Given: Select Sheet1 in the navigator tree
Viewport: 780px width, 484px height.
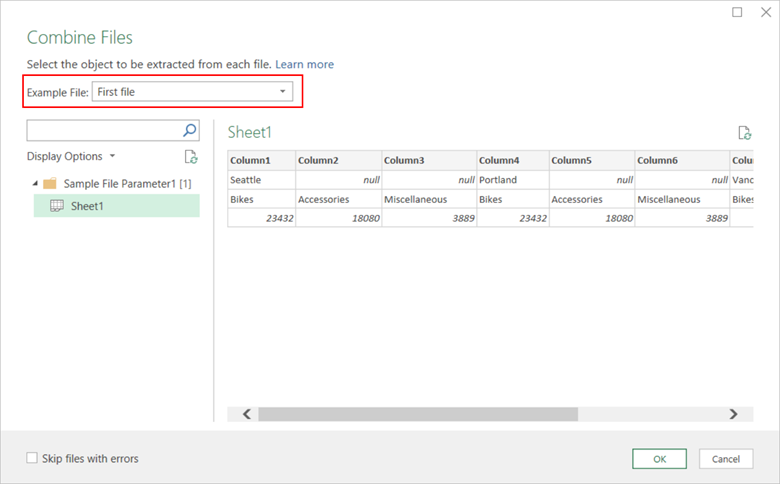Looking at the screenshot, I should [x=116, y=206].
